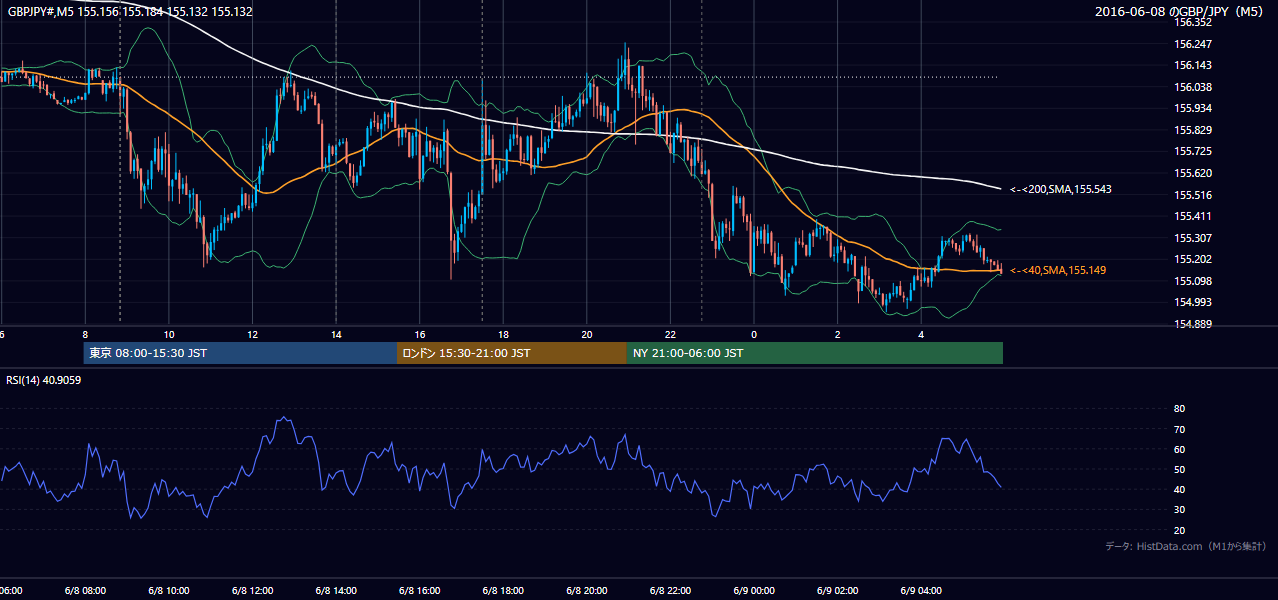The height and width of the screenshot is (600, 1278).
Task: Select price level 155.307
Action: click(x=1193, y=238)
